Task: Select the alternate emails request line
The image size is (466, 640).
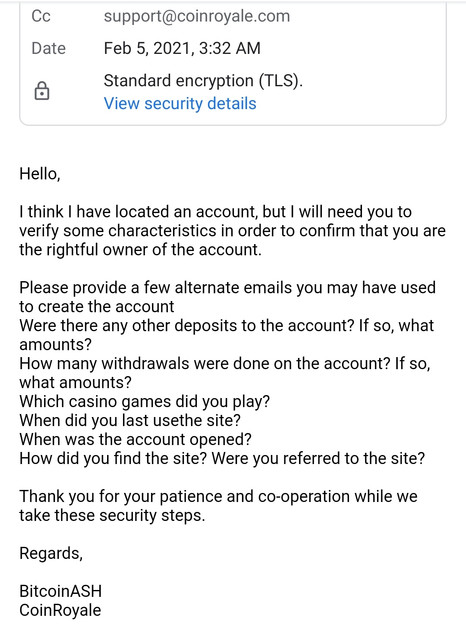Action: [227, 297]
